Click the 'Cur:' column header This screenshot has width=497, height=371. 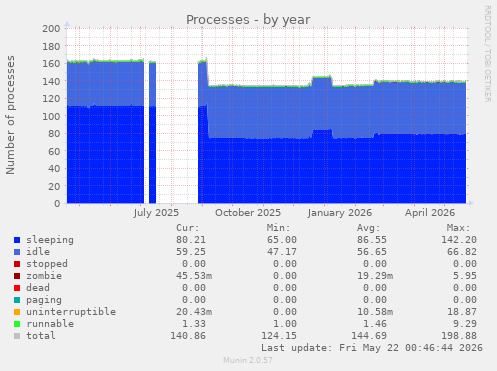tap(188, 228)
